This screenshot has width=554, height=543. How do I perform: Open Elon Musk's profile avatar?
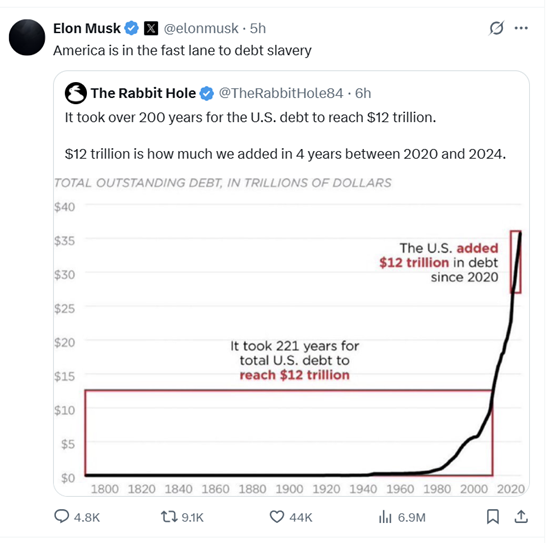[27, 37]
